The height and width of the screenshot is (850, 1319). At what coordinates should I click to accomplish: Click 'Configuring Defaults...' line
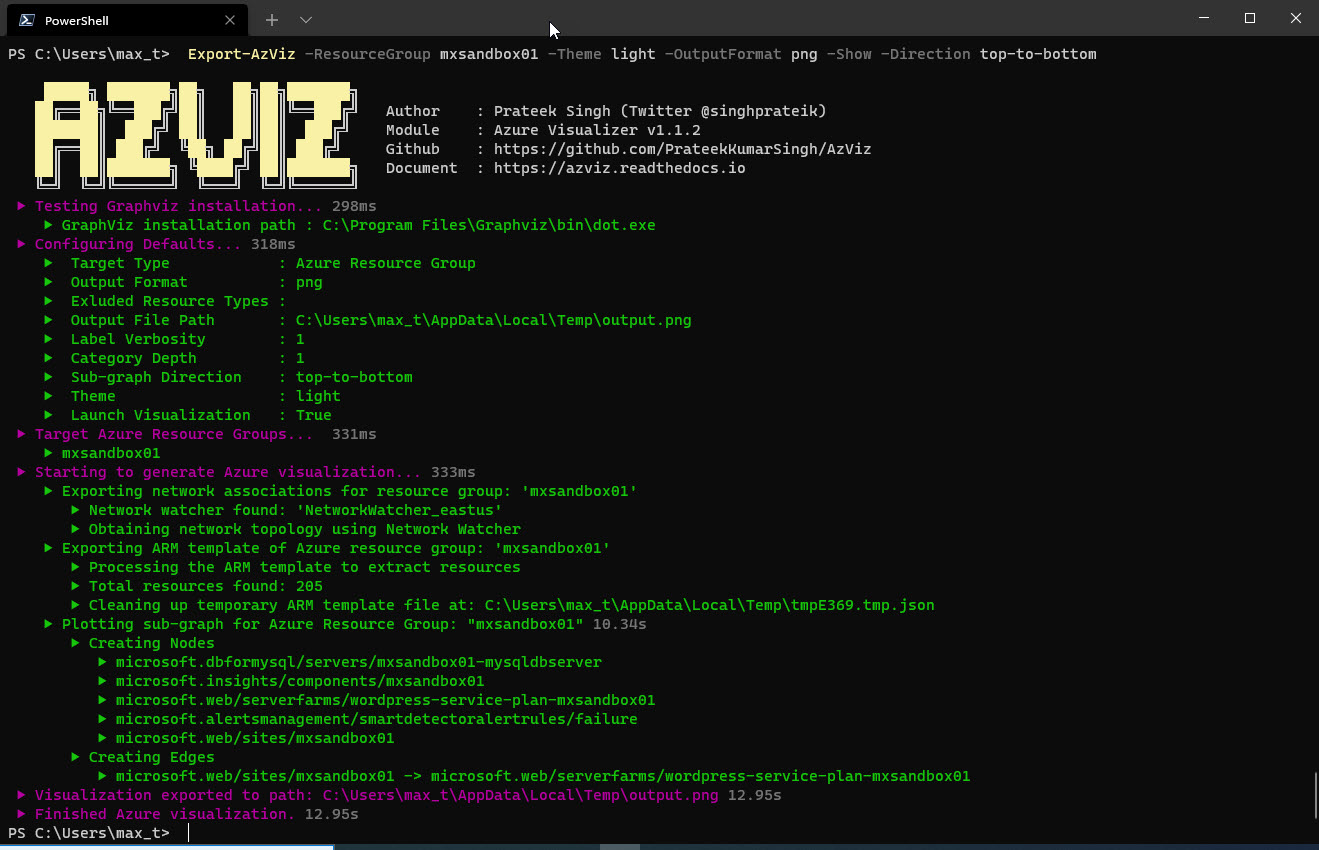(157, 244)
